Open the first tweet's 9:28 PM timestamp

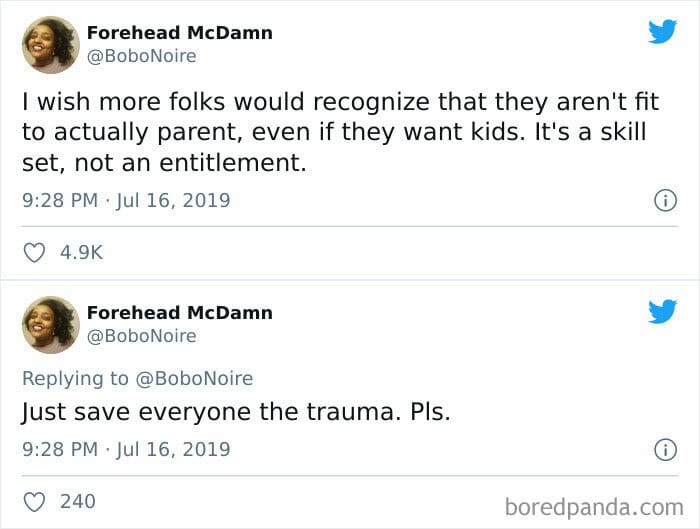(126, 200)
